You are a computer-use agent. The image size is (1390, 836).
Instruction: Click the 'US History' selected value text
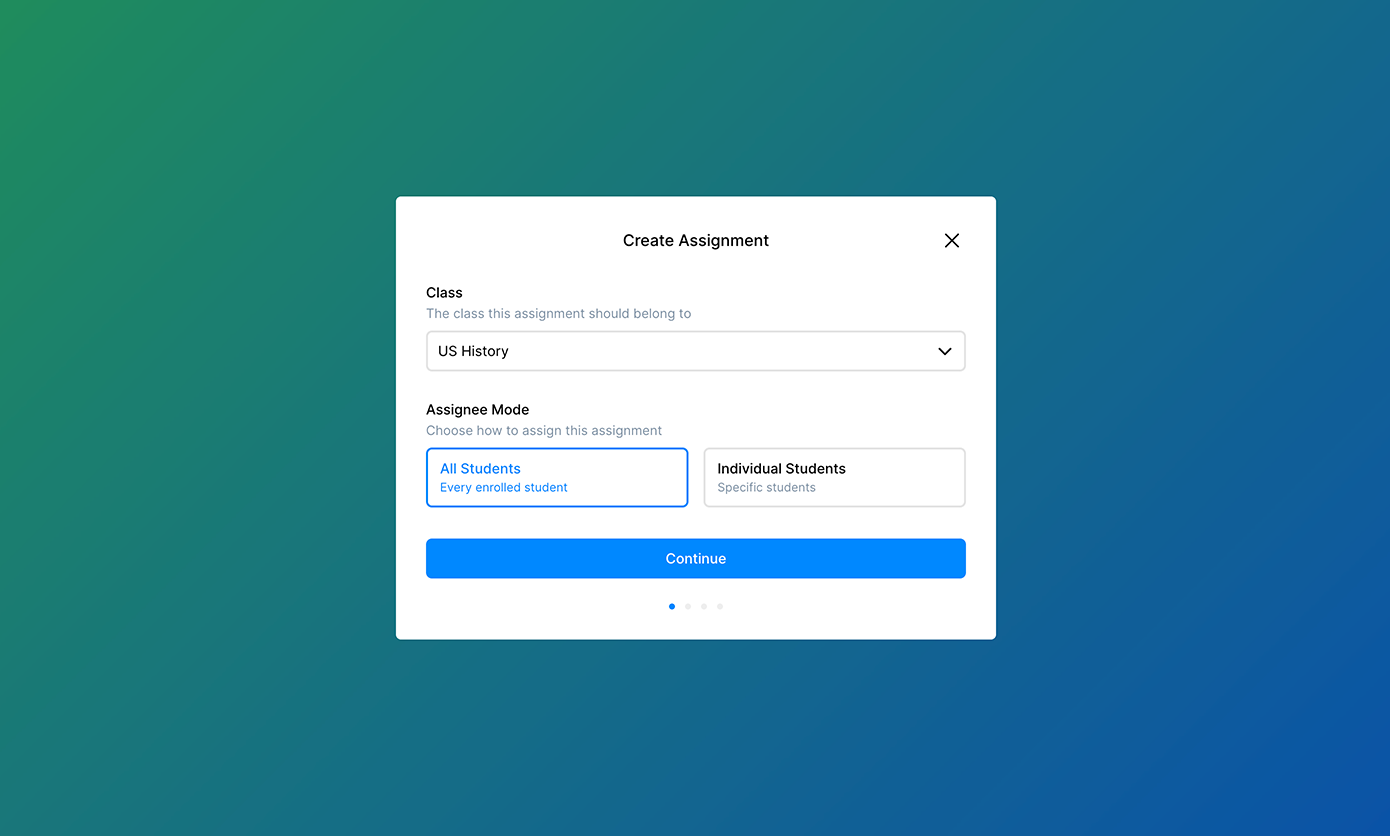(x=473, y=351)
